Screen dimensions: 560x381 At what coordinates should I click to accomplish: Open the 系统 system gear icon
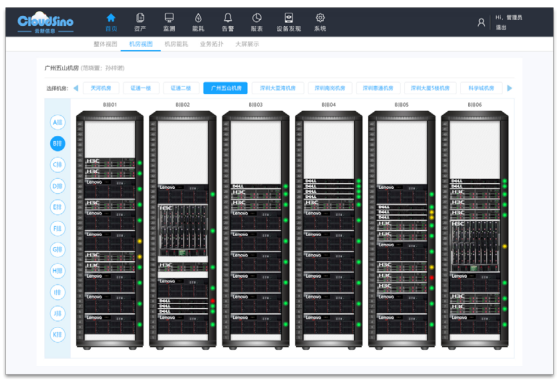[320, 22]
